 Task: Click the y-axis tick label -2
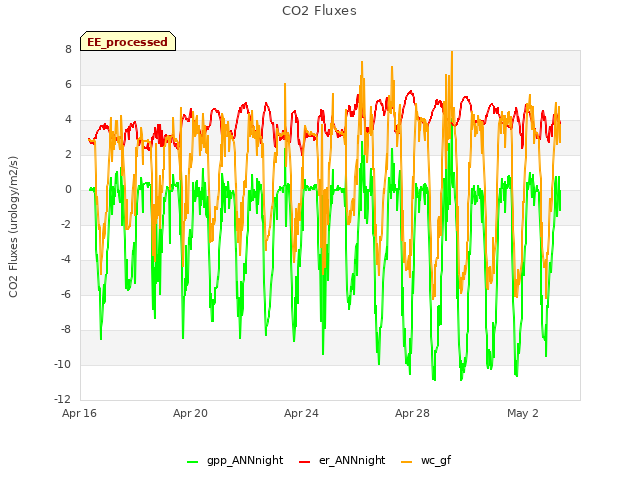[x=66, y=224]
